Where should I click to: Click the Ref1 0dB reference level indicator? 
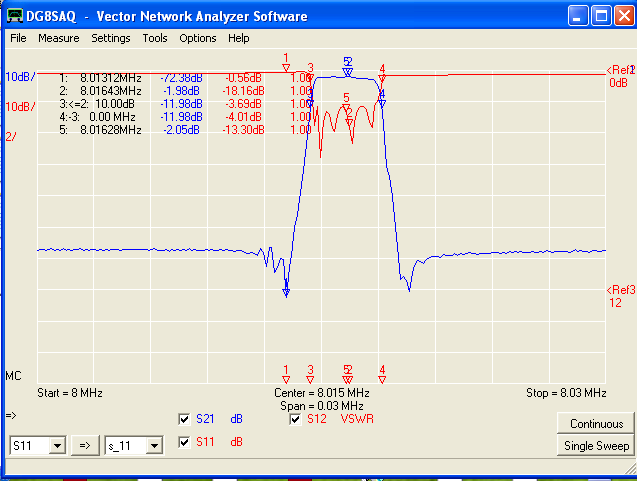pos(619,76)
